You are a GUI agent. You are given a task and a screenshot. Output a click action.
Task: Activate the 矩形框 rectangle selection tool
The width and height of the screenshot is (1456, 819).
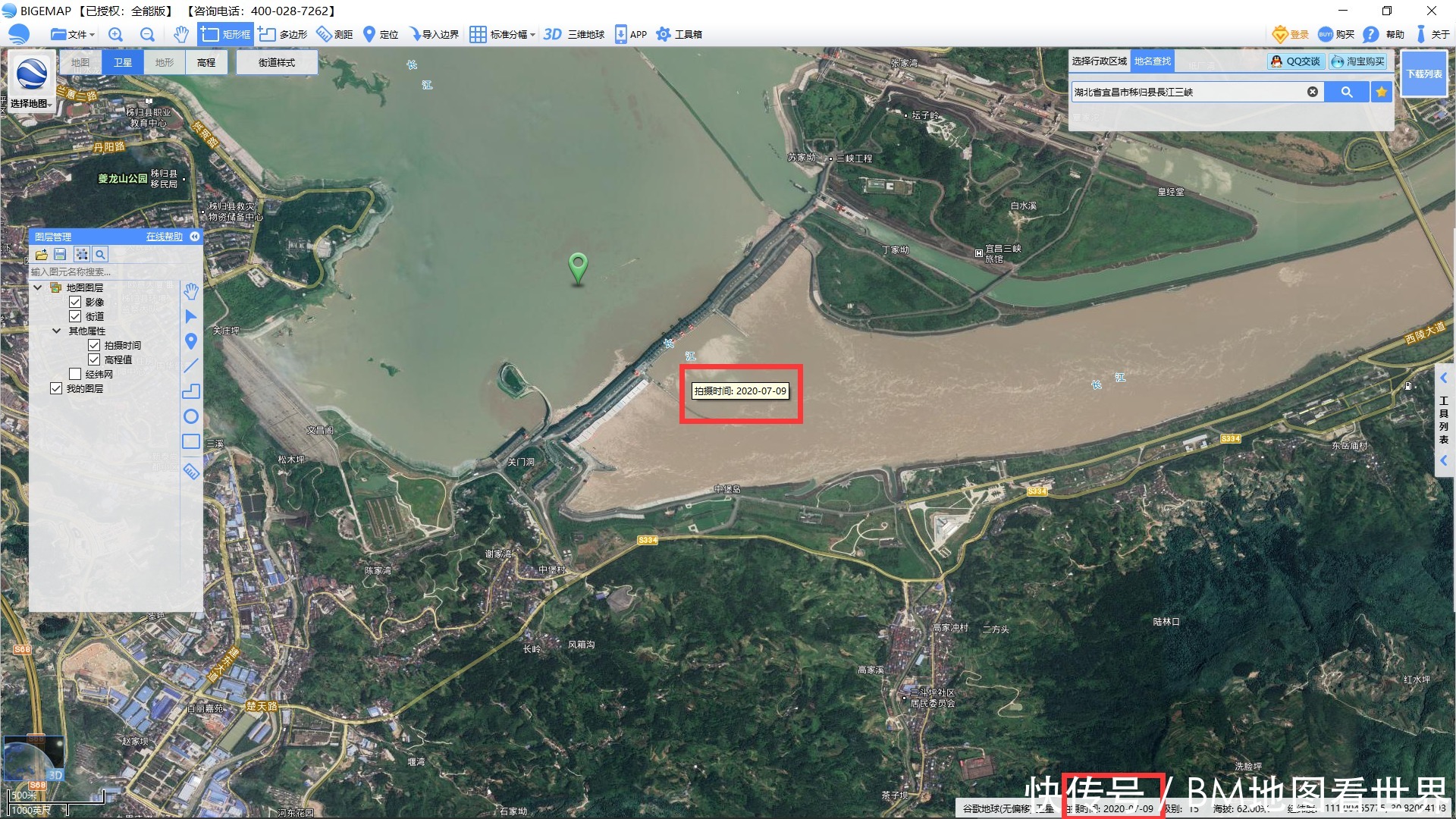click(x=225, y=34)
